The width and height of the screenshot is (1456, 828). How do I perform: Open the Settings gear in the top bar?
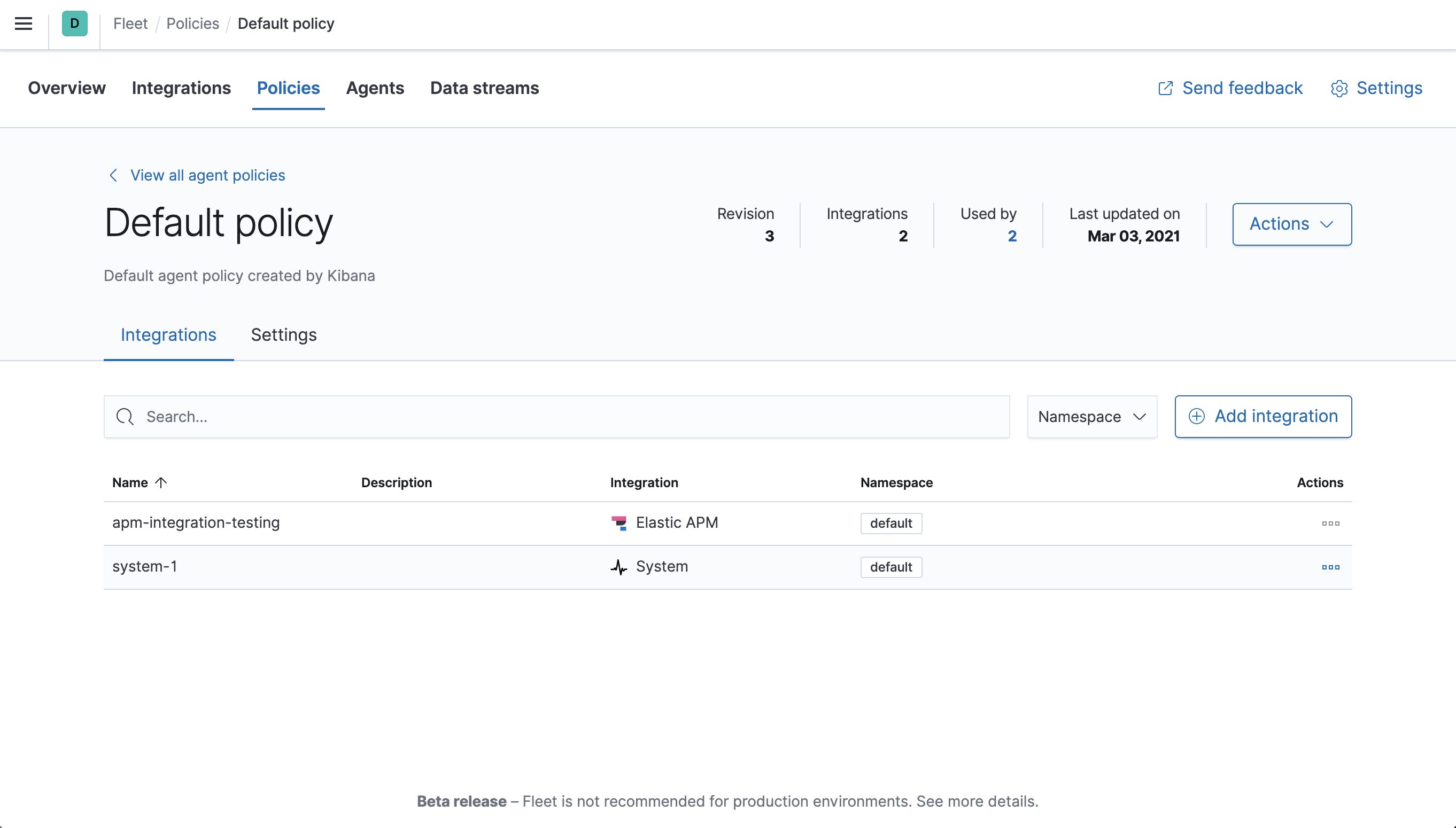click(1339, 89)
